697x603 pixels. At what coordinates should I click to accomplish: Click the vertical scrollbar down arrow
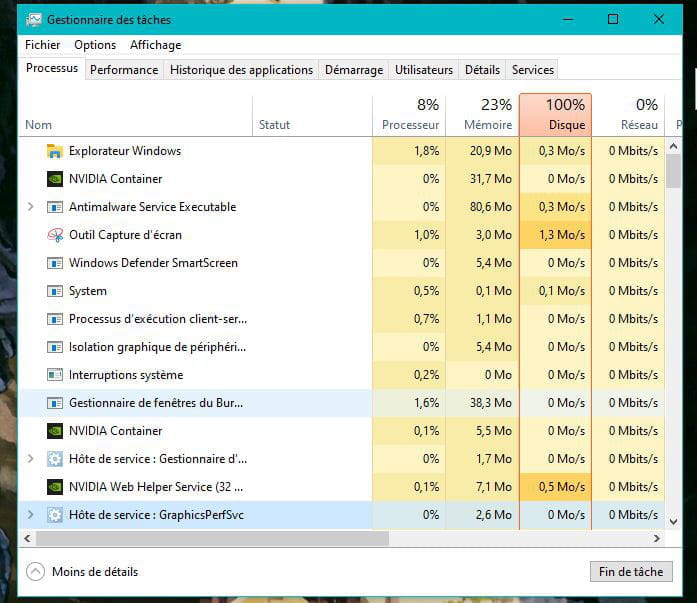click(x=673, y=522)
